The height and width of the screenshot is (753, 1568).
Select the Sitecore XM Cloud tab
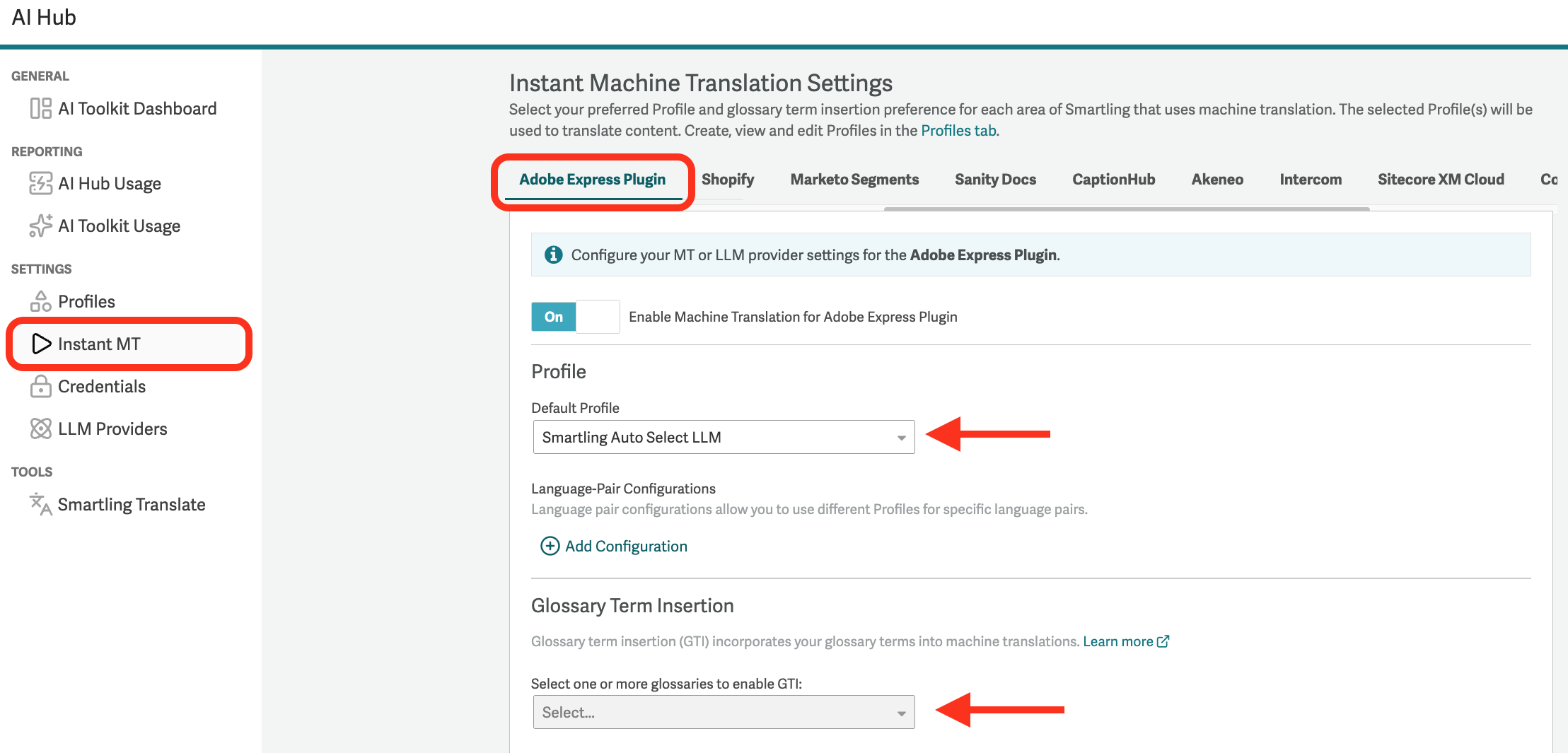coord(1441,180)
